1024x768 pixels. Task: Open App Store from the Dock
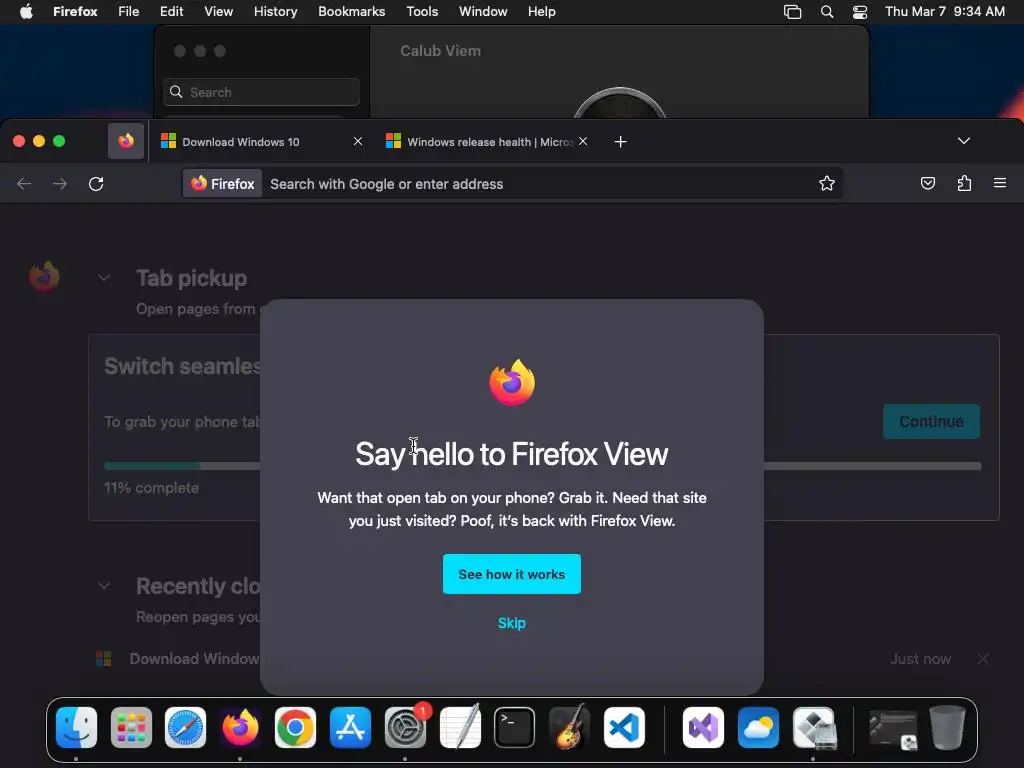coord(350,728)
